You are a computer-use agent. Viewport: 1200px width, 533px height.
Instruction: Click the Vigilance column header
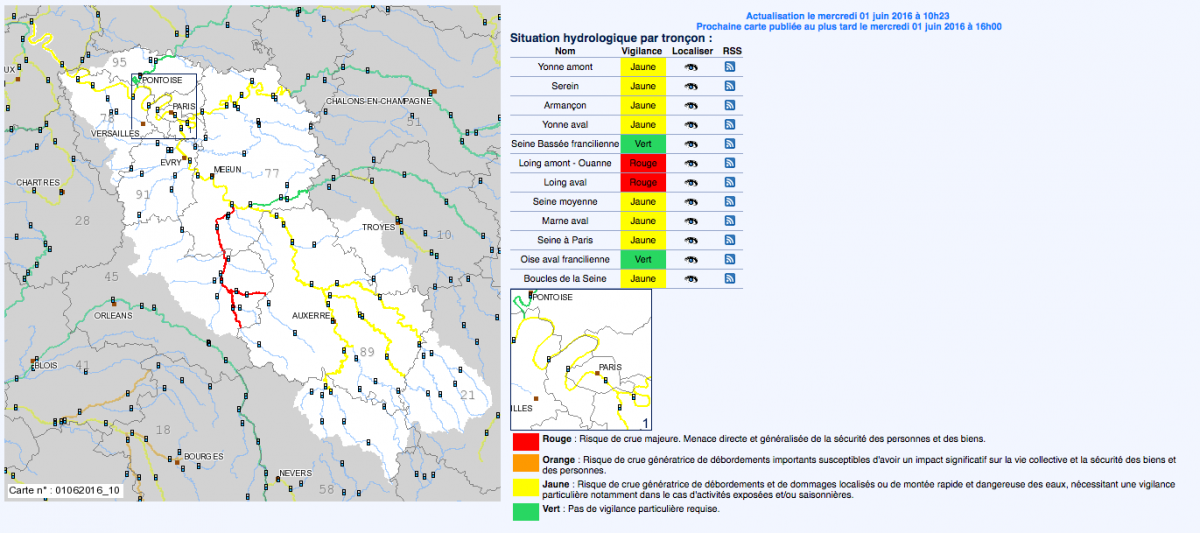642,49
